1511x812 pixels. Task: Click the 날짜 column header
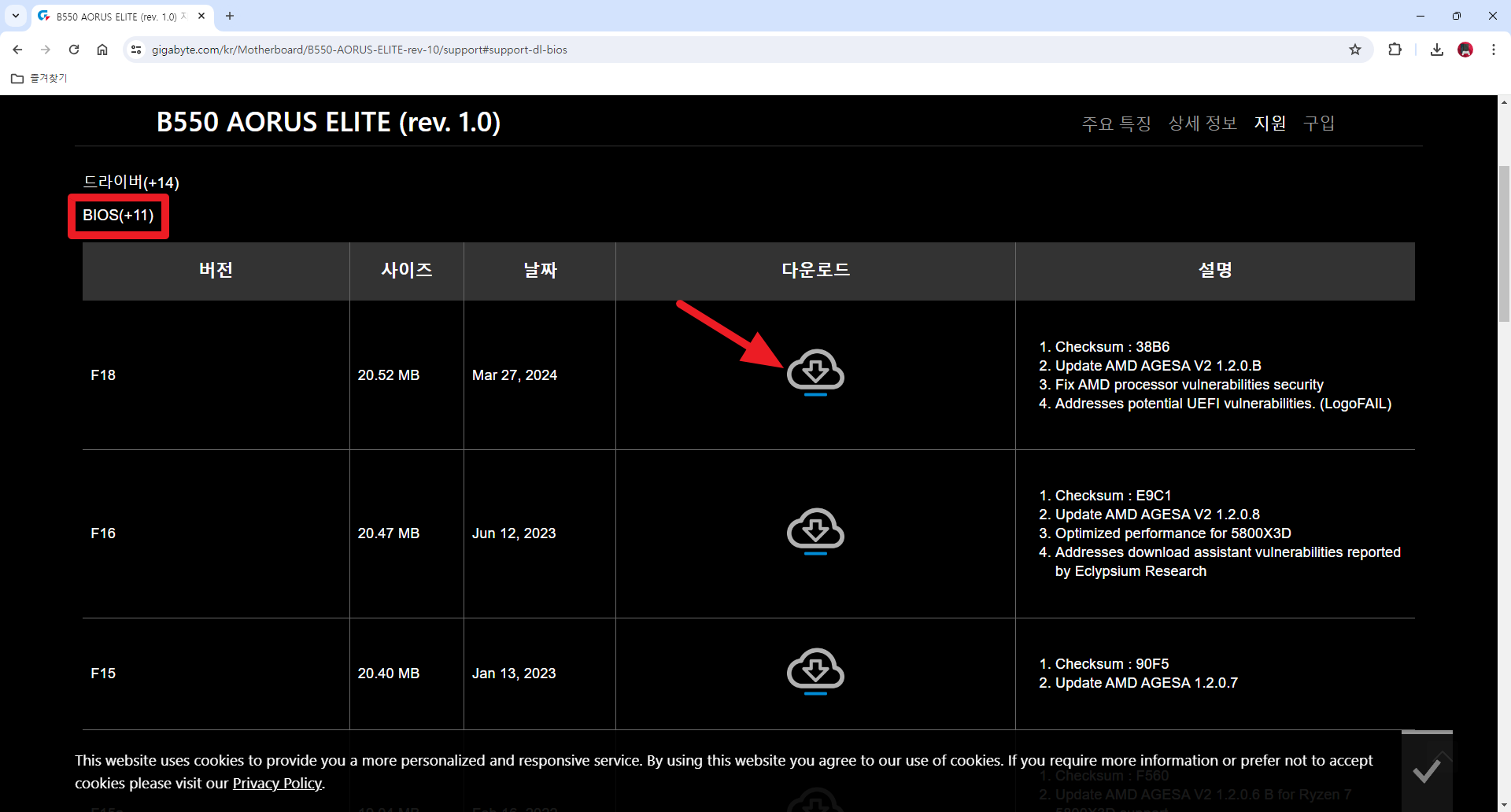(x=540, y=270)
